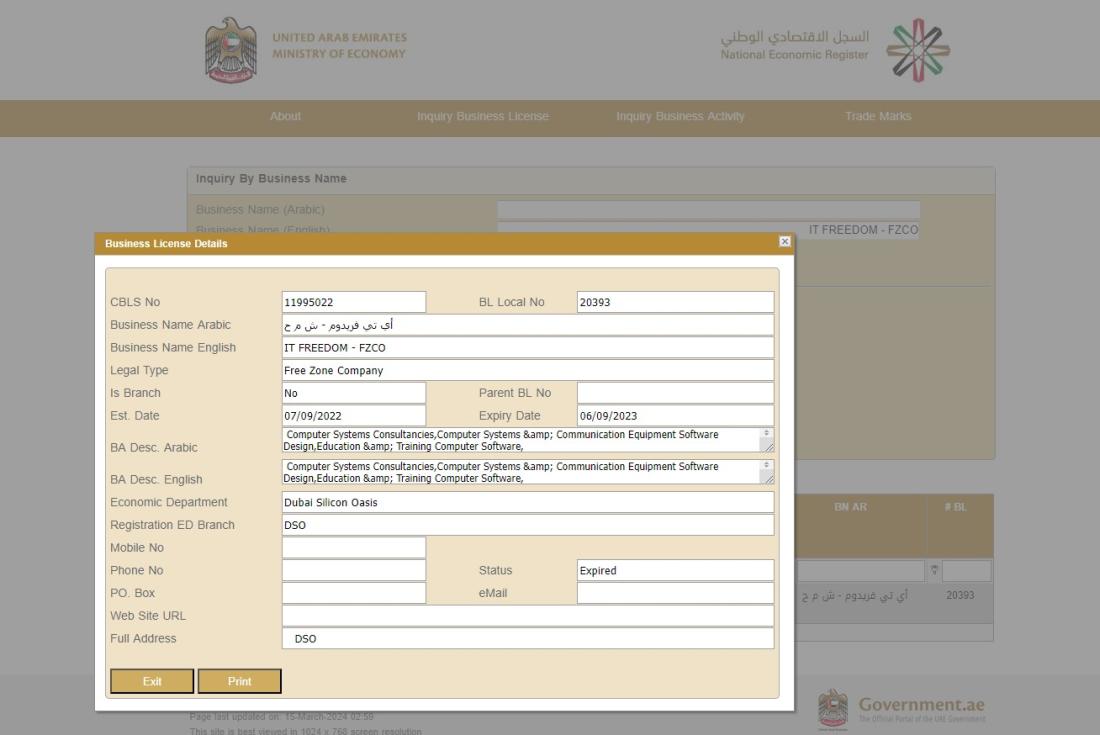
Task: Sort by the BN AR column header
Action: pos(850,507)
